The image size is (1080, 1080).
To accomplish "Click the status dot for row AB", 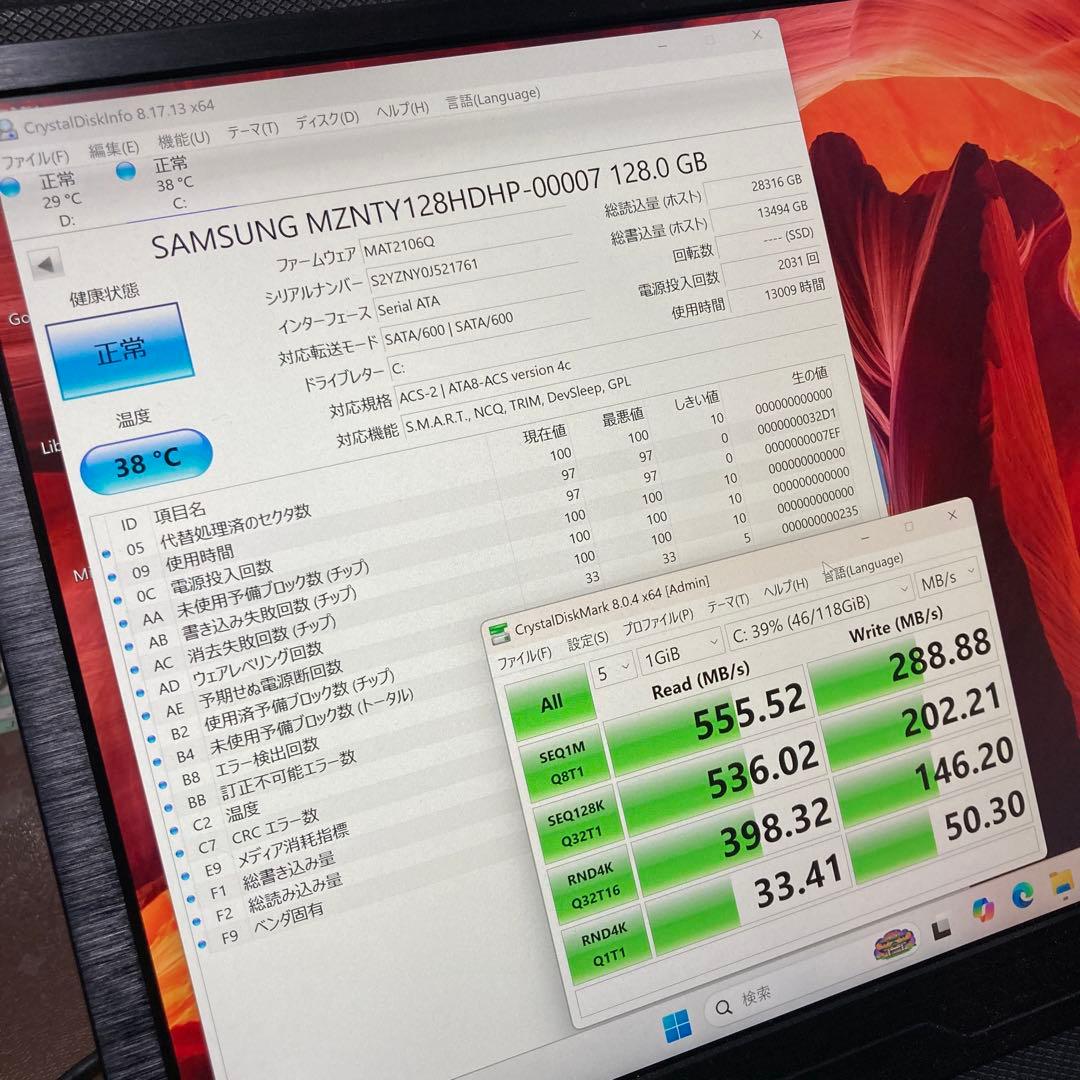I will click(129, 647).
